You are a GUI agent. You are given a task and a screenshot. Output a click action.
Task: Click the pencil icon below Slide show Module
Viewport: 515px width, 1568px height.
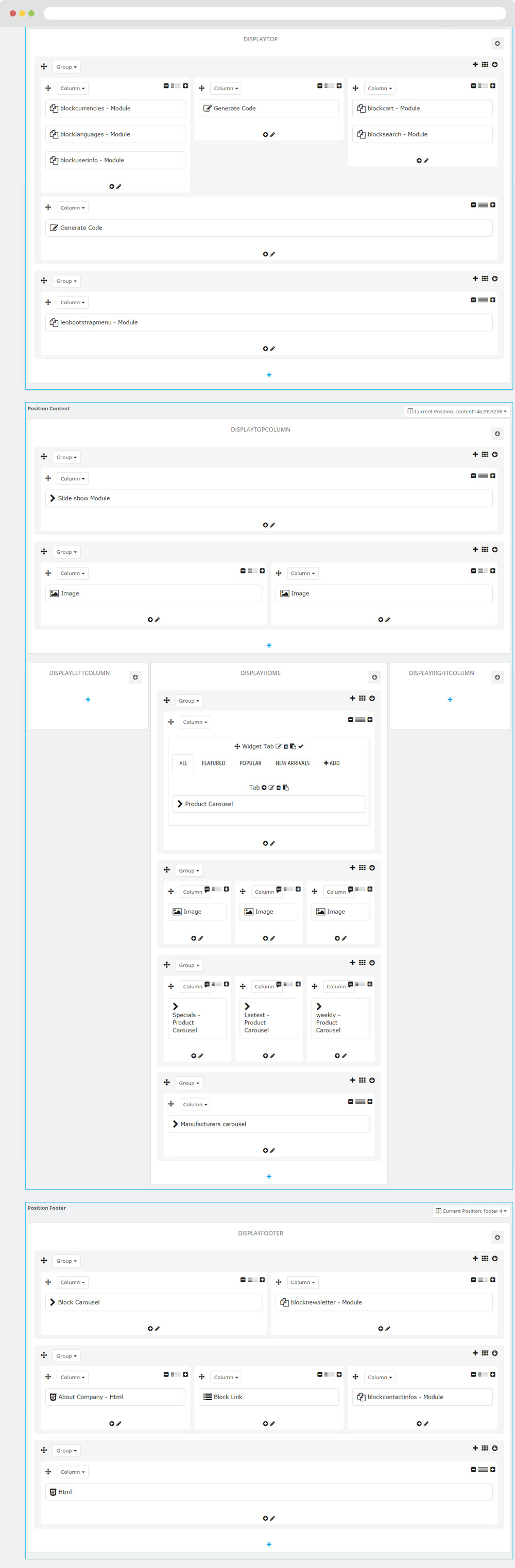[x=273, y=525]
